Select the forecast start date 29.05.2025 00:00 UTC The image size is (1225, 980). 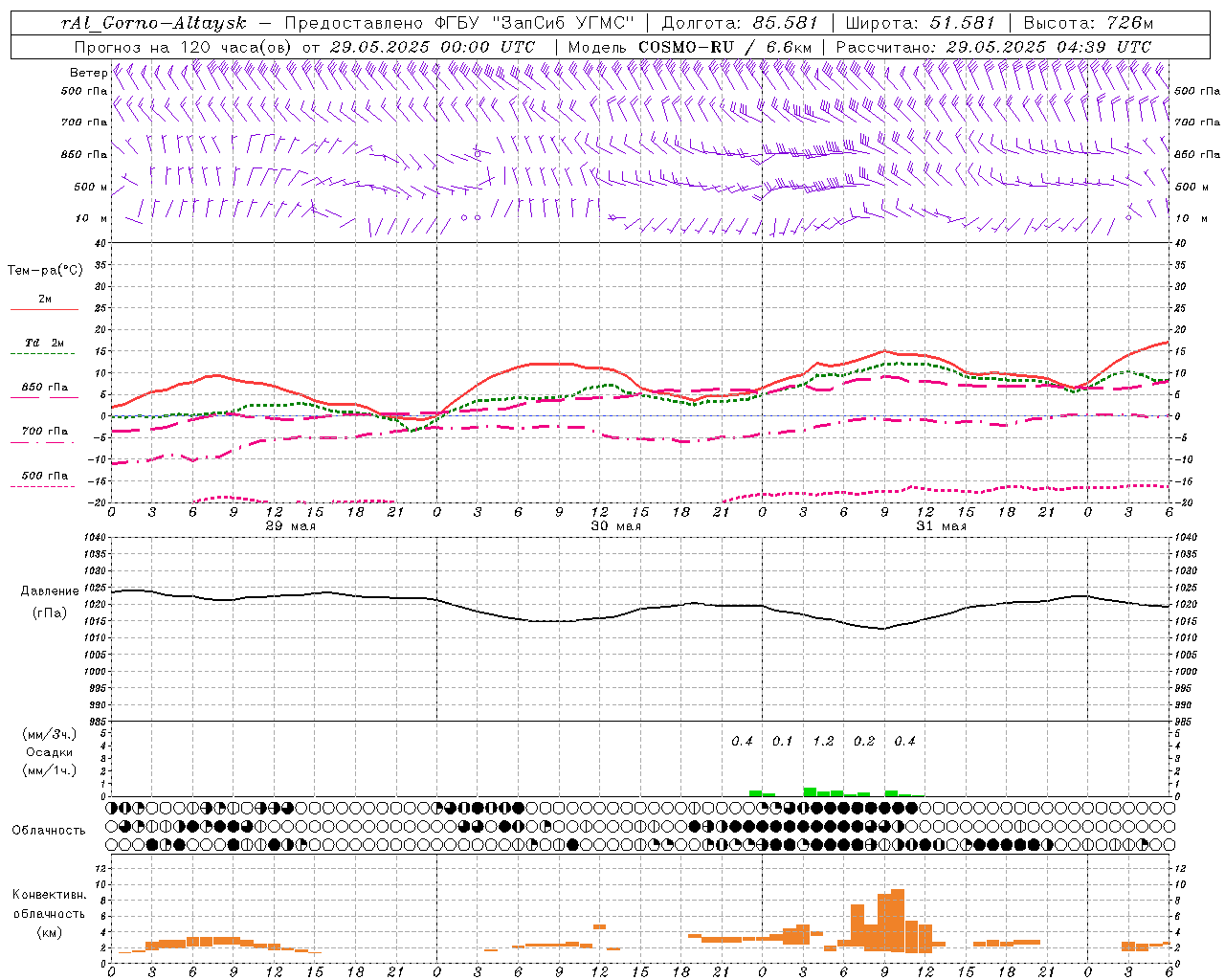tap(433, 47)
